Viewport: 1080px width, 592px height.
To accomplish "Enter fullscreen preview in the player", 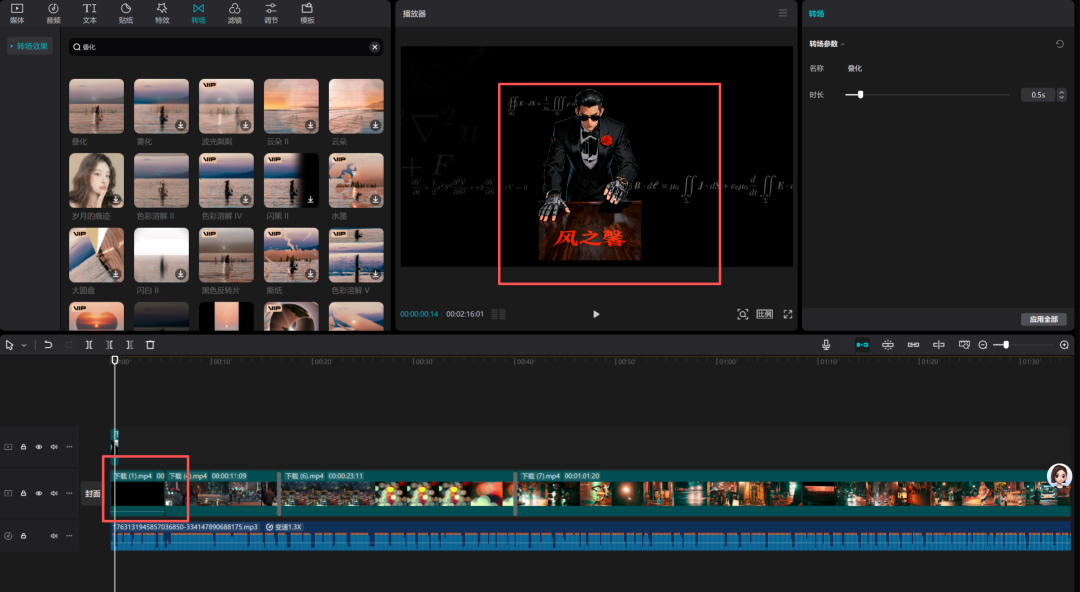I will click(788, 314).
